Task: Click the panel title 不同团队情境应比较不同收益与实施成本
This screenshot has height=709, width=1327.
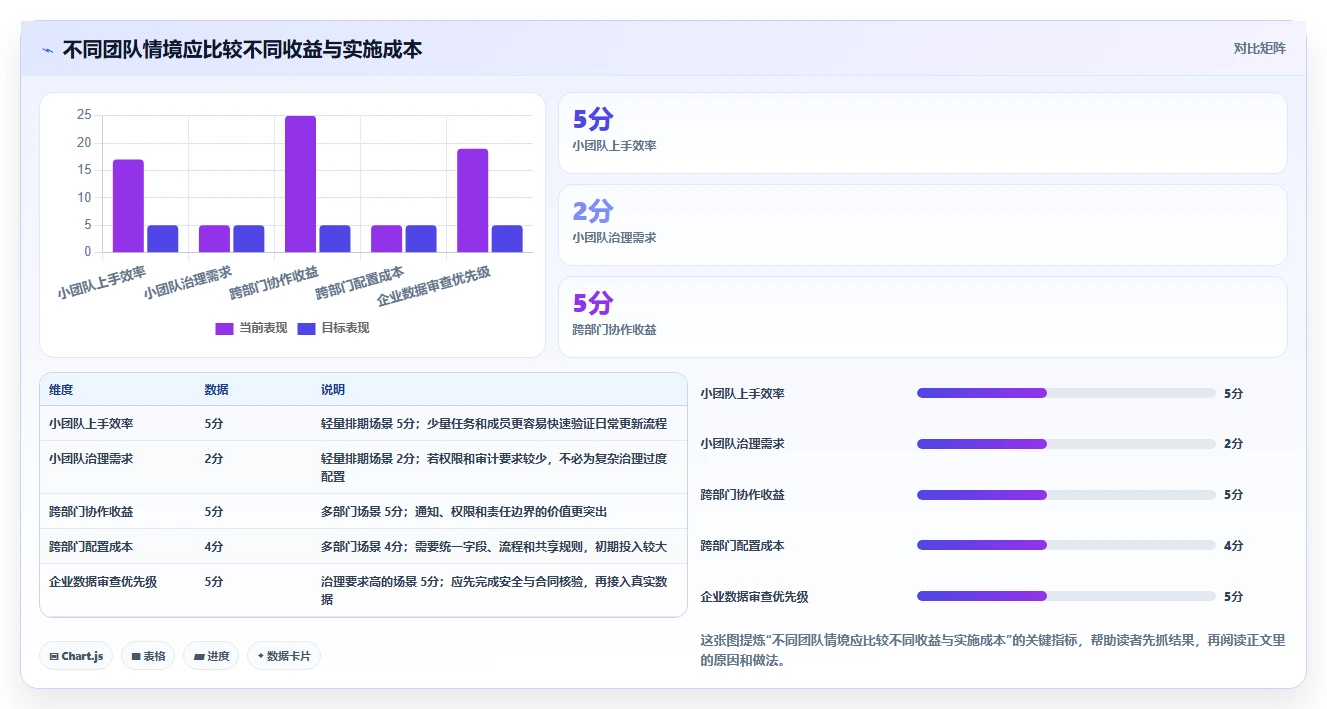Action: pyautogui.click(x=242, y=49)
